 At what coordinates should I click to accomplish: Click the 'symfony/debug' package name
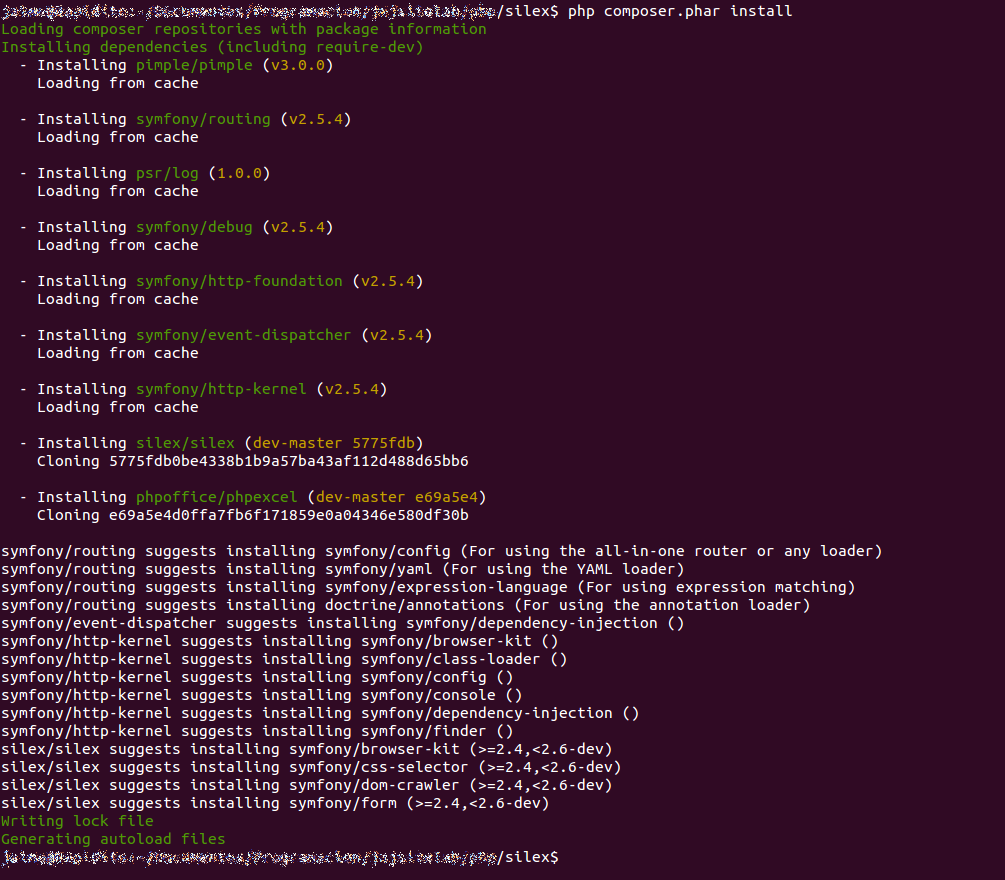click(194, 226)
